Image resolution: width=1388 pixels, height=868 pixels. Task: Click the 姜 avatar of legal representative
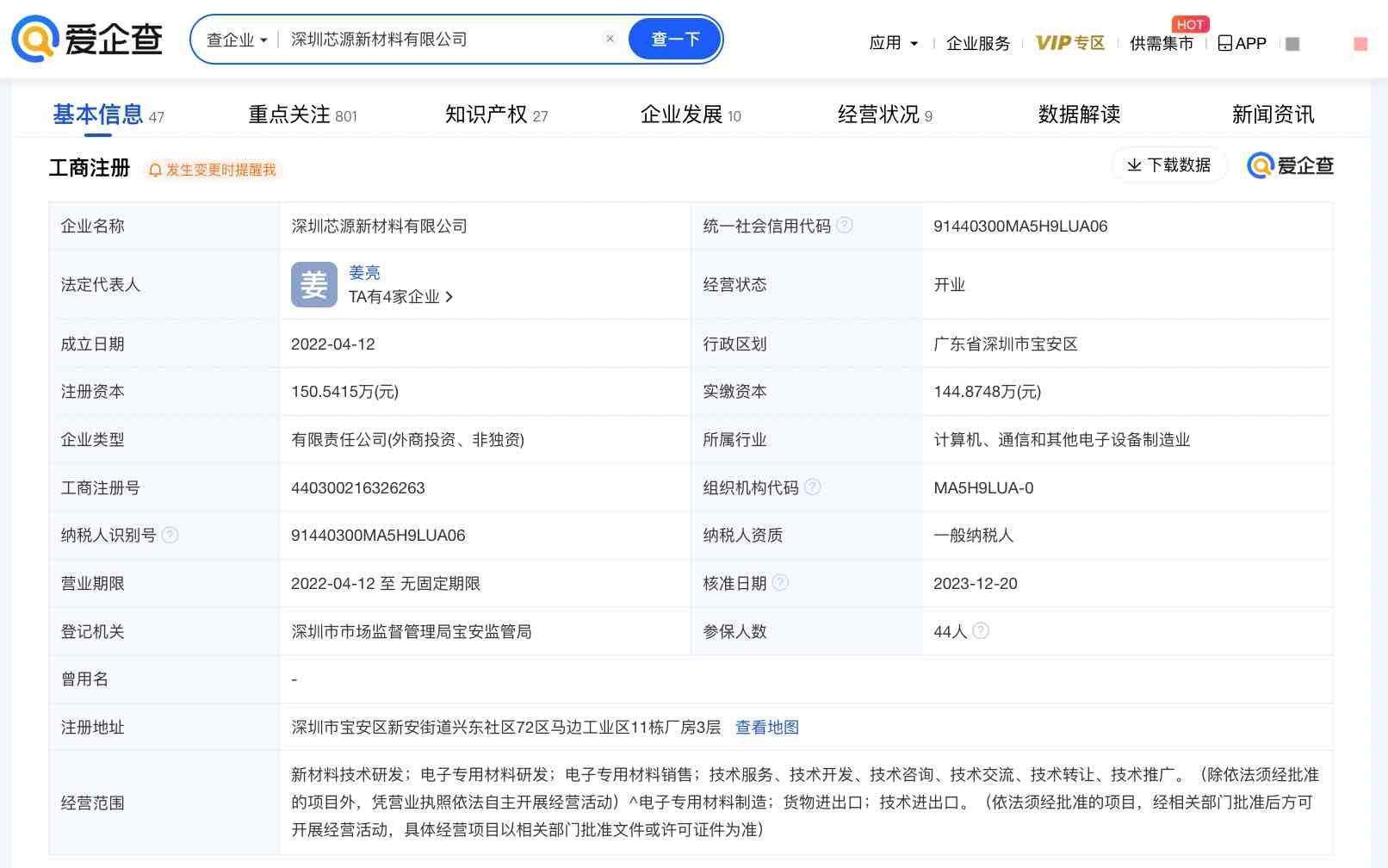[x=314, y=284]
